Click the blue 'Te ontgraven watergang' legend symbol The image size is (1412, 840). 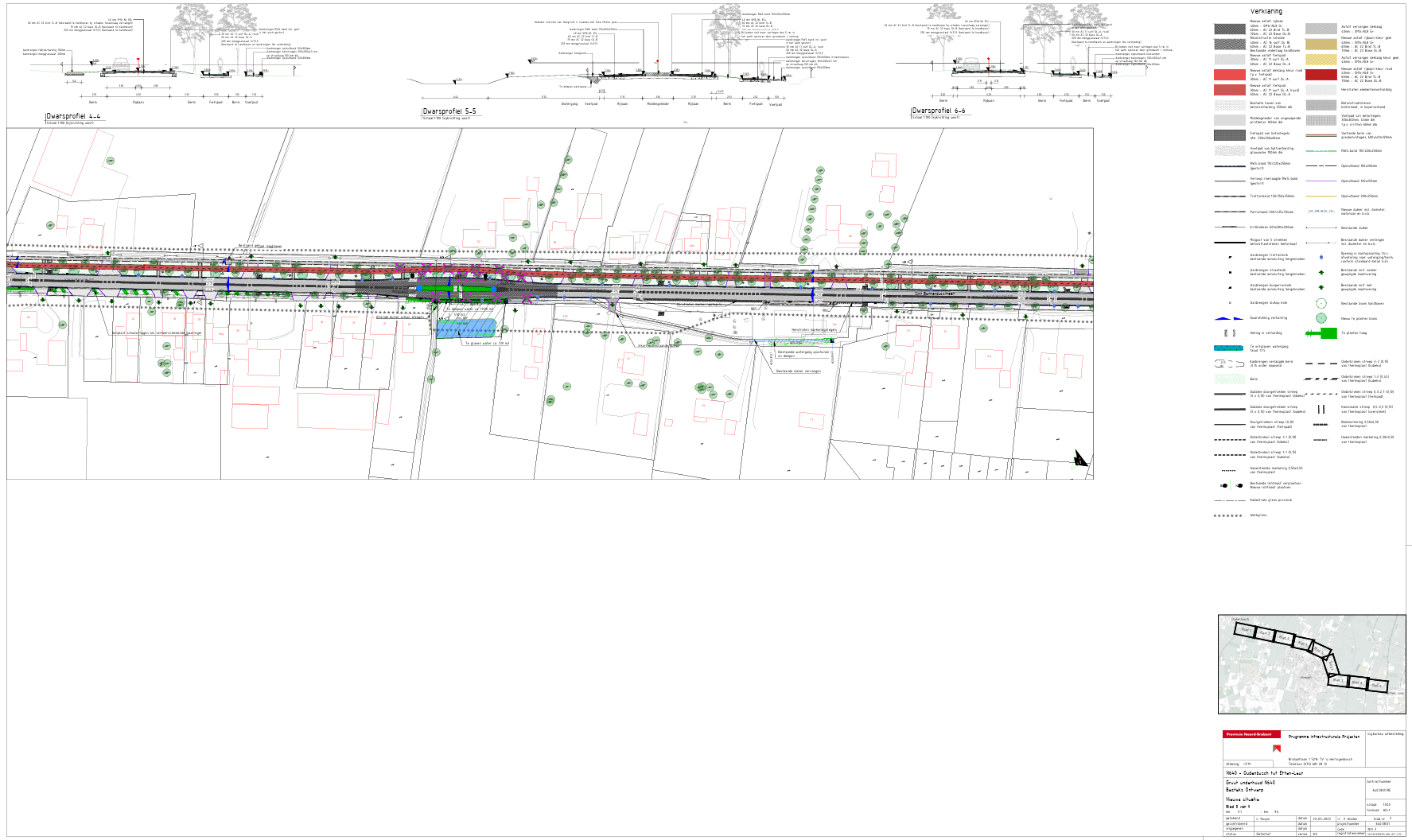point(1229,348)
